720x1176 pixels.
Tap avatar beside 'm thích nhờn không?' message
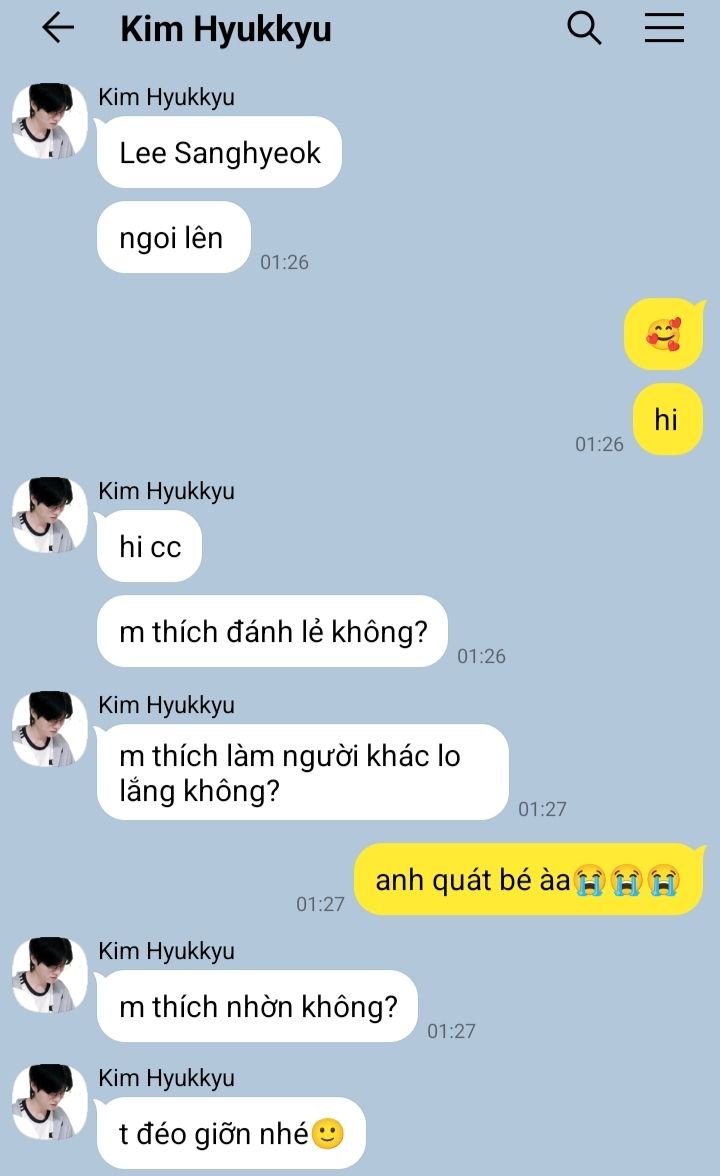point(50,974)
